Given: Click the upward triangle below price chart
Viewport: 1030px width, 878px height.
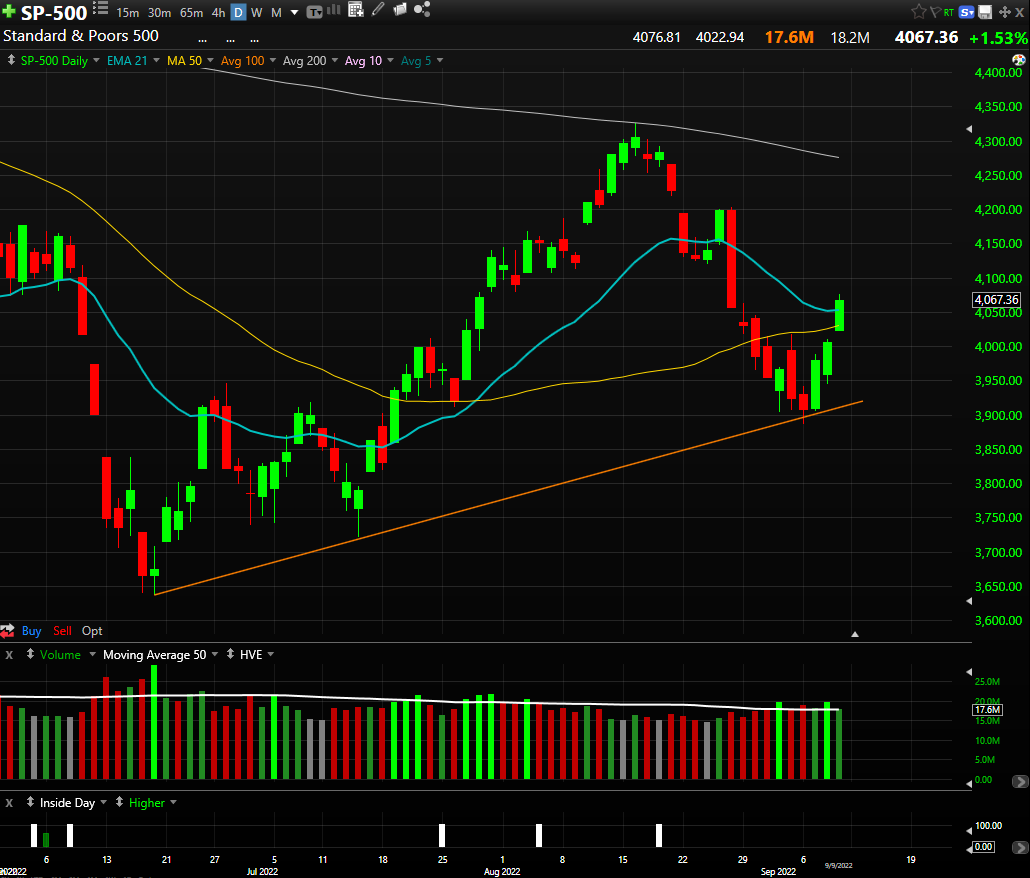Looking at the screenshot, I should tap(855, 634).
